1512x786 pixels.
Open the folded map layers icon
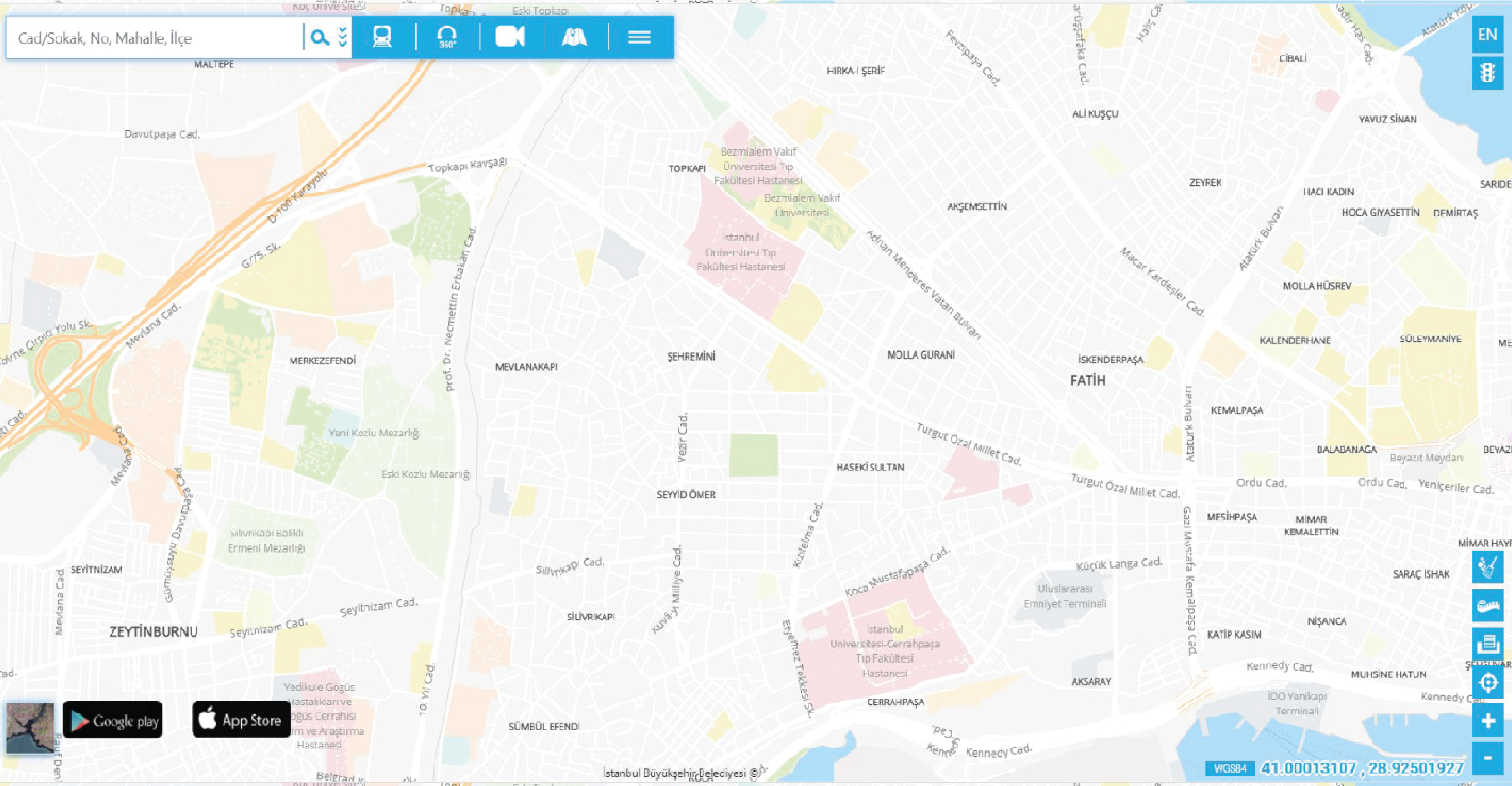tap(574, 37)
